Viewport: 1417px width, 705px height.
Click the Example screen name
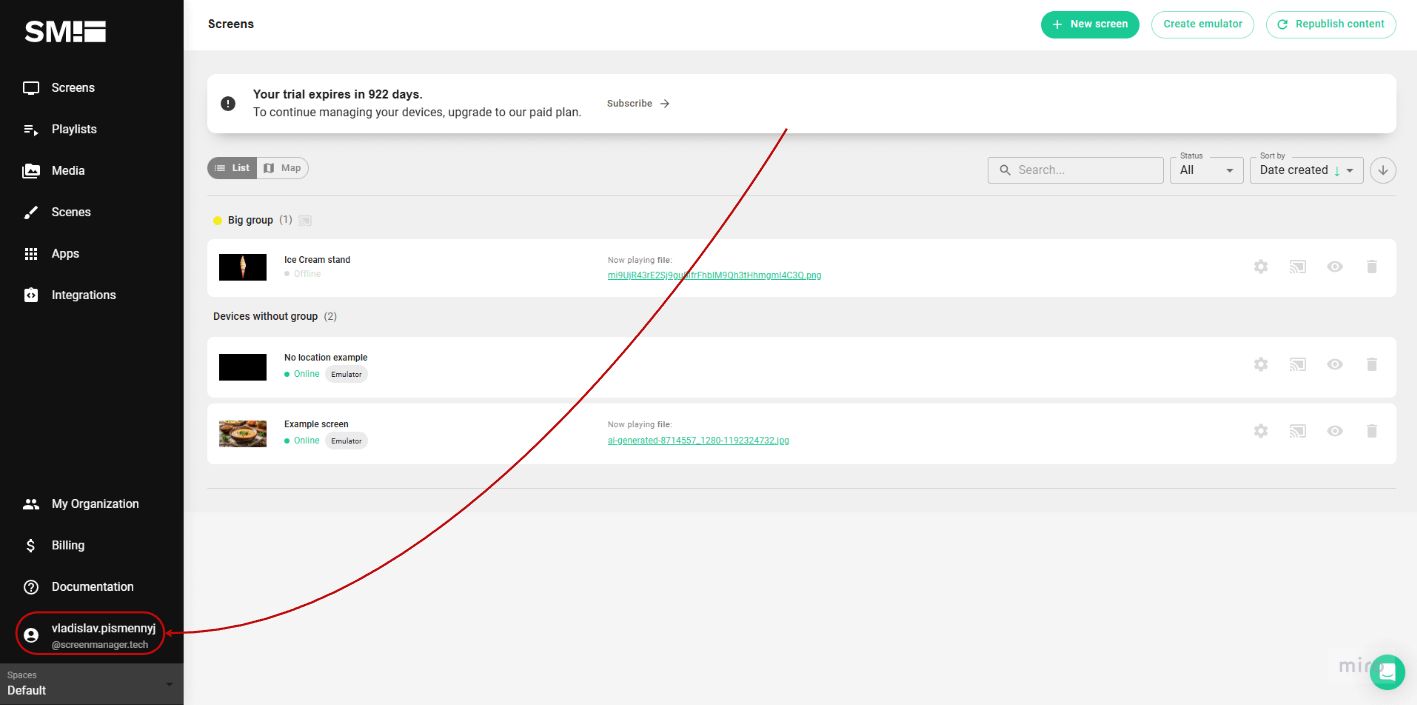316,424
